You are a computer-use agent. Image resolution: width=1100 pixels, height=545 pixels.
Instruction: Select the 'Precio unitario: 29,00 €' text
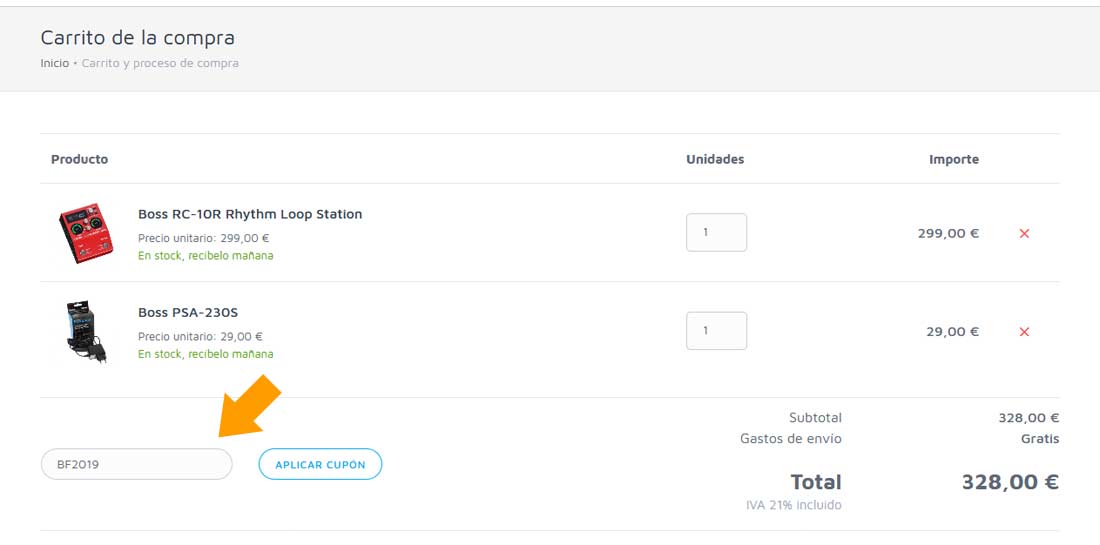pyautogui.click(x=201, y=336)
